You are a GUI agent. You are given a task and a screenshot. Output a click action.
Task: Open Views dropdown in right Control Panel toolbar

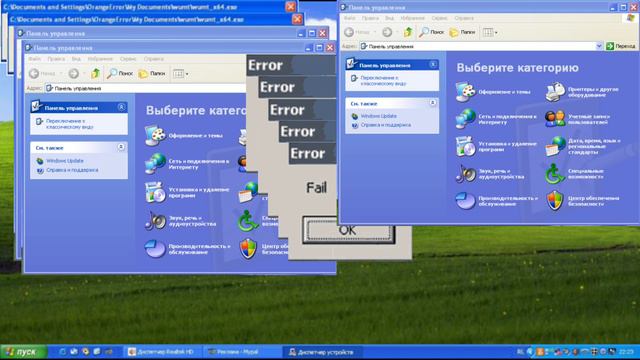coord(490,32)
